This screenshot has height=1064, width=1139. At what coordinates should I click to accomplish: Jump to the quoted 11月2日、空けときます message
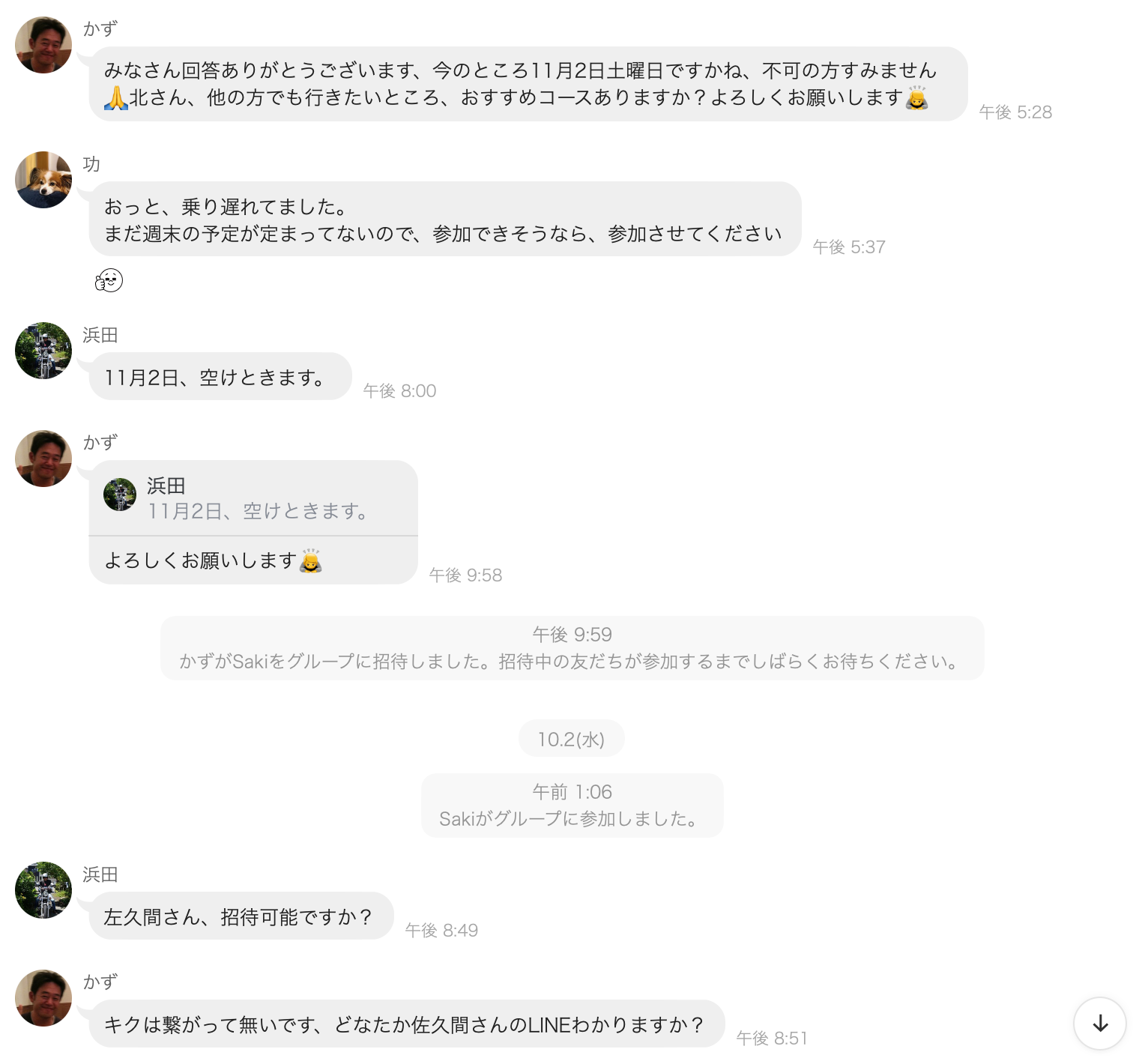[x=253, y=498]
